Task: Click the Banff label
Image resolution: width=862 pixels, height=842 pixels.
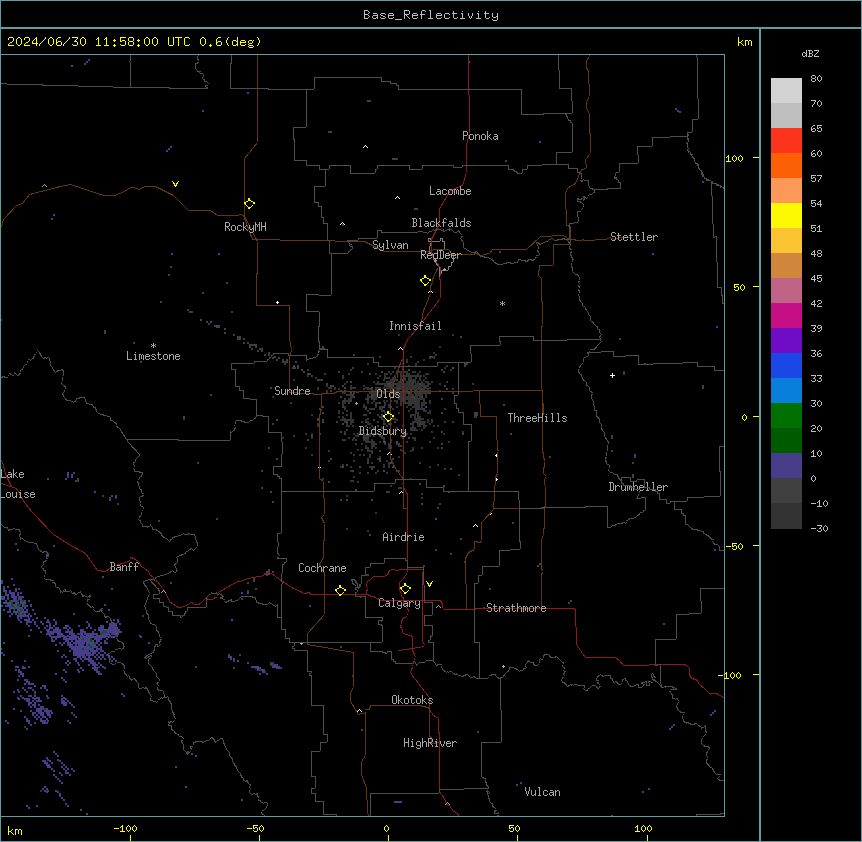Action: point(124,567)
